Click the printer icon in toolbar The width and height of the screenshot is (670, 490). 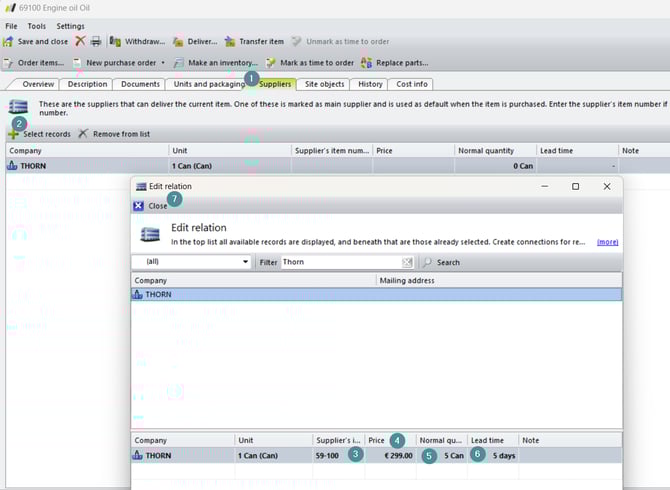pyautogui.click(x=96, y=41)
